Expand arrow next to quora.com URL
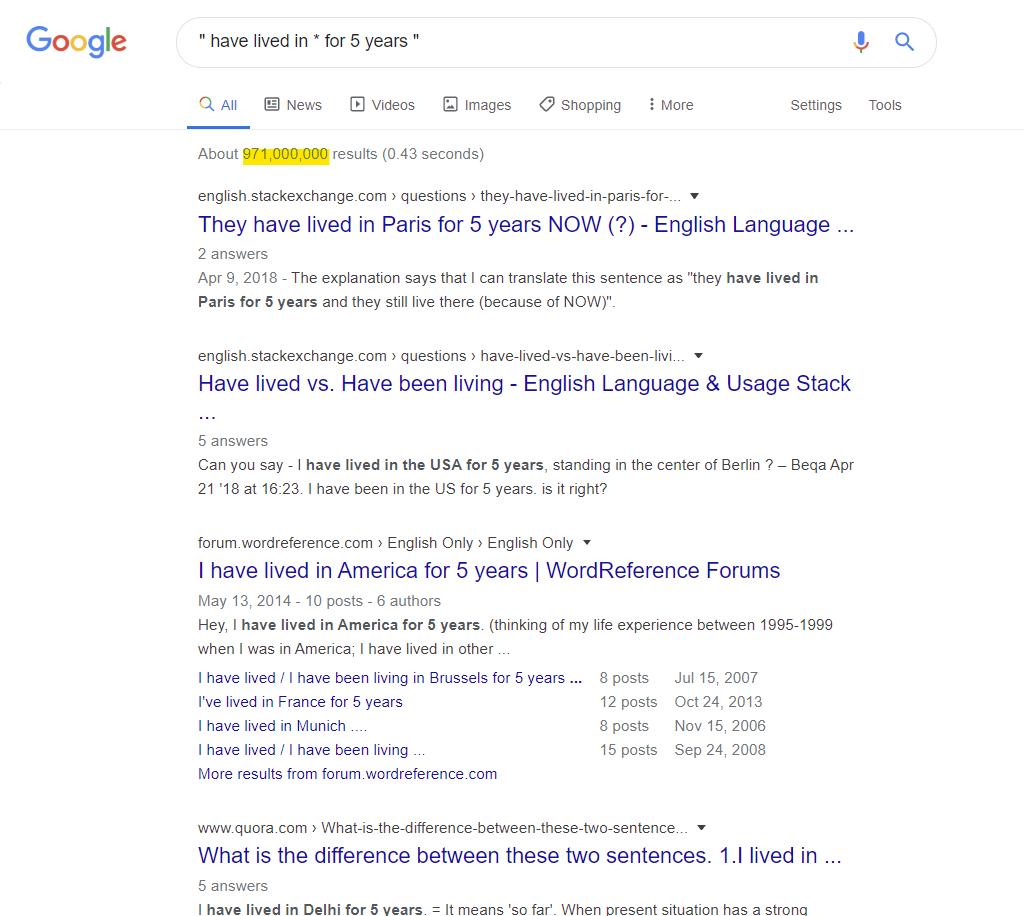This screenshot has width=1024, height=916. click(701, 828)
